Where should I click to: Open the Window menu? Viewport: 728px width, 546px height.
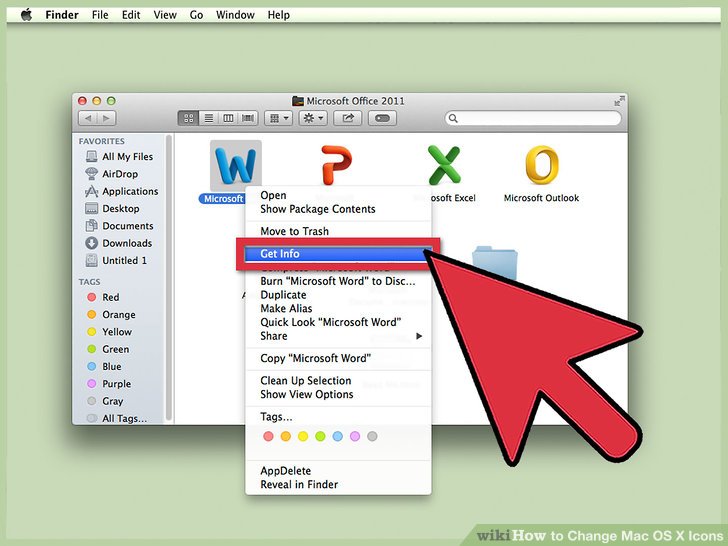[x=235, y=15]
